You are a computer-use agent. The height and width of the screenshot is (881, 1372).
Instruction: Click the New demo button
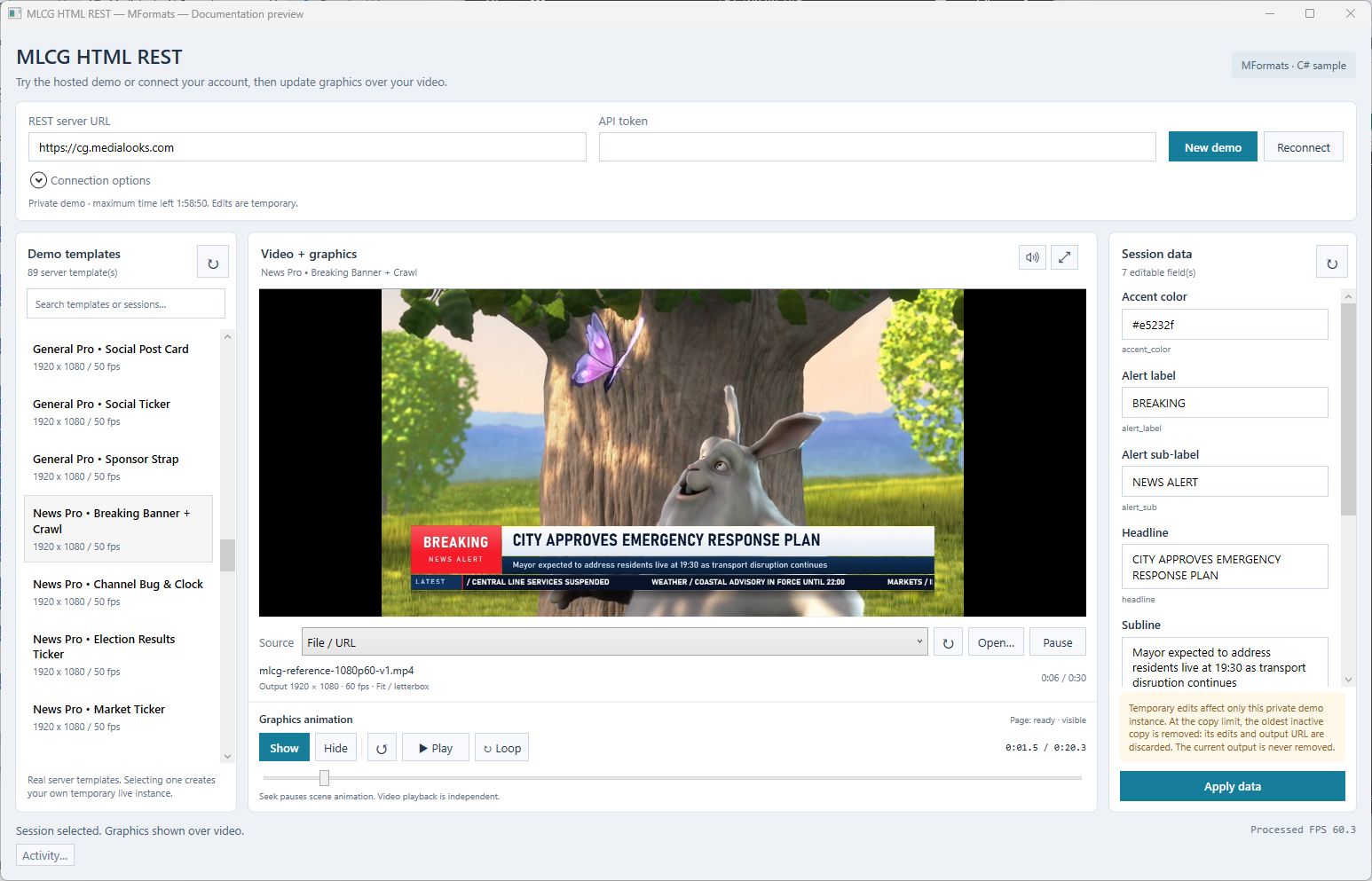click(1212, 147)
